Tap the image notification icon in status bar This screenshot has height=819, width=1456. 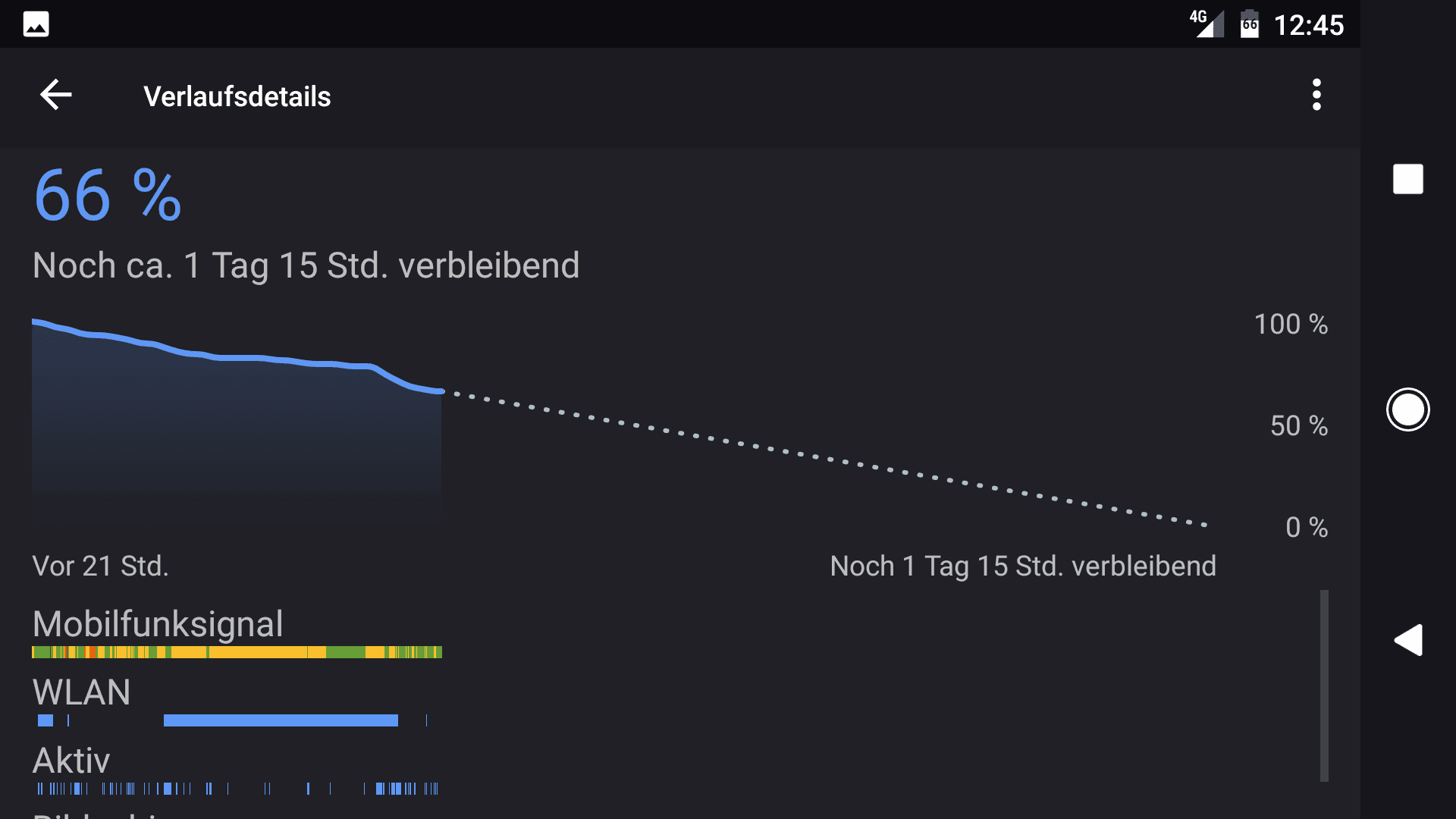36,24
